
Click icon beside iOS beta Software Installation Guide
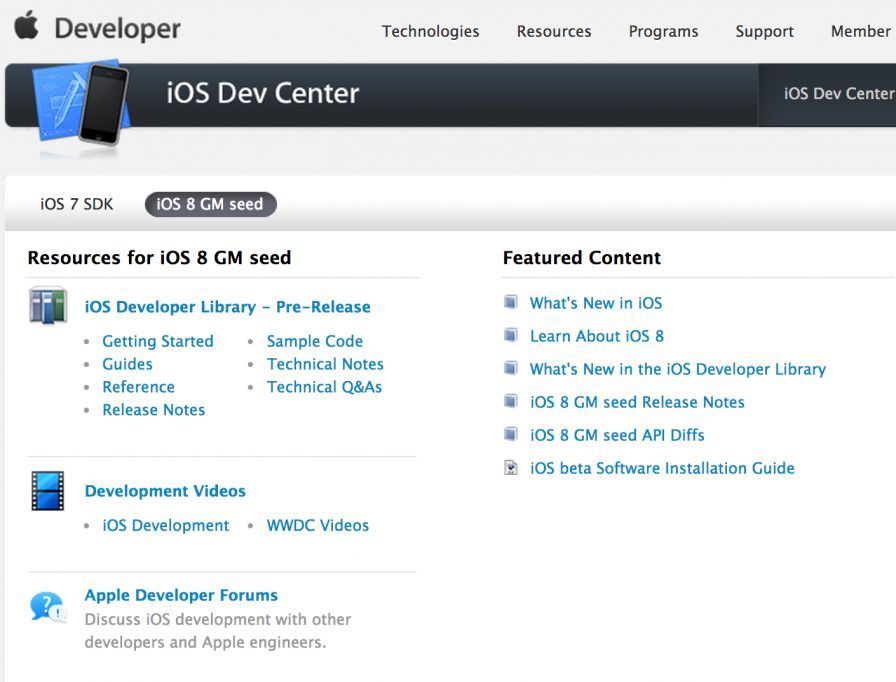(510, 468)
